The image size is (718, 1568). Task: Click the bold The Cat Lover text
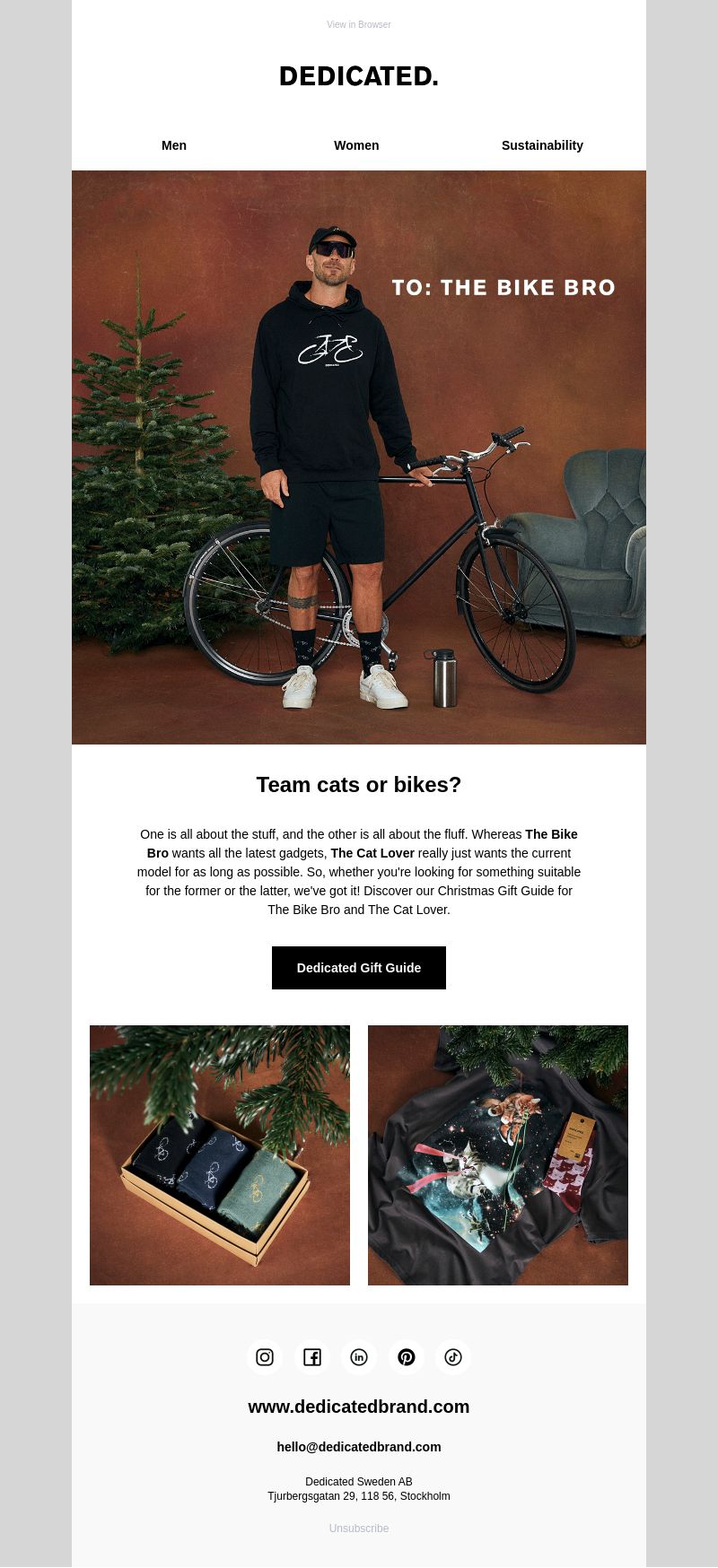(372, 853)
